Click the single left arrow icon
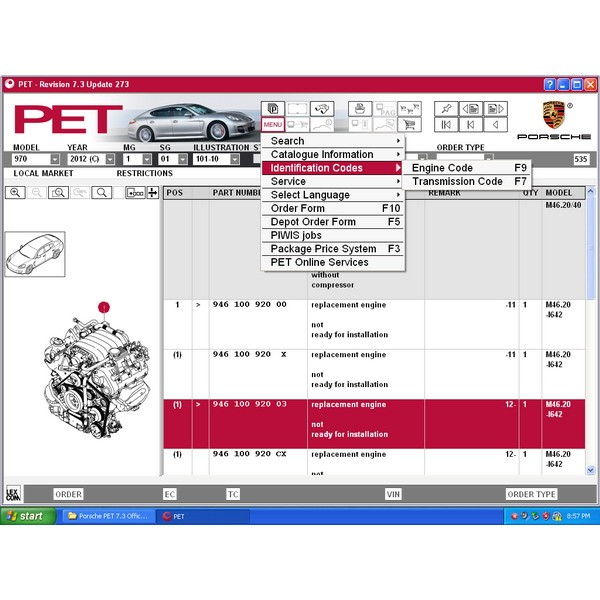This screenshot has width=600, height=600. click(496, 124)
